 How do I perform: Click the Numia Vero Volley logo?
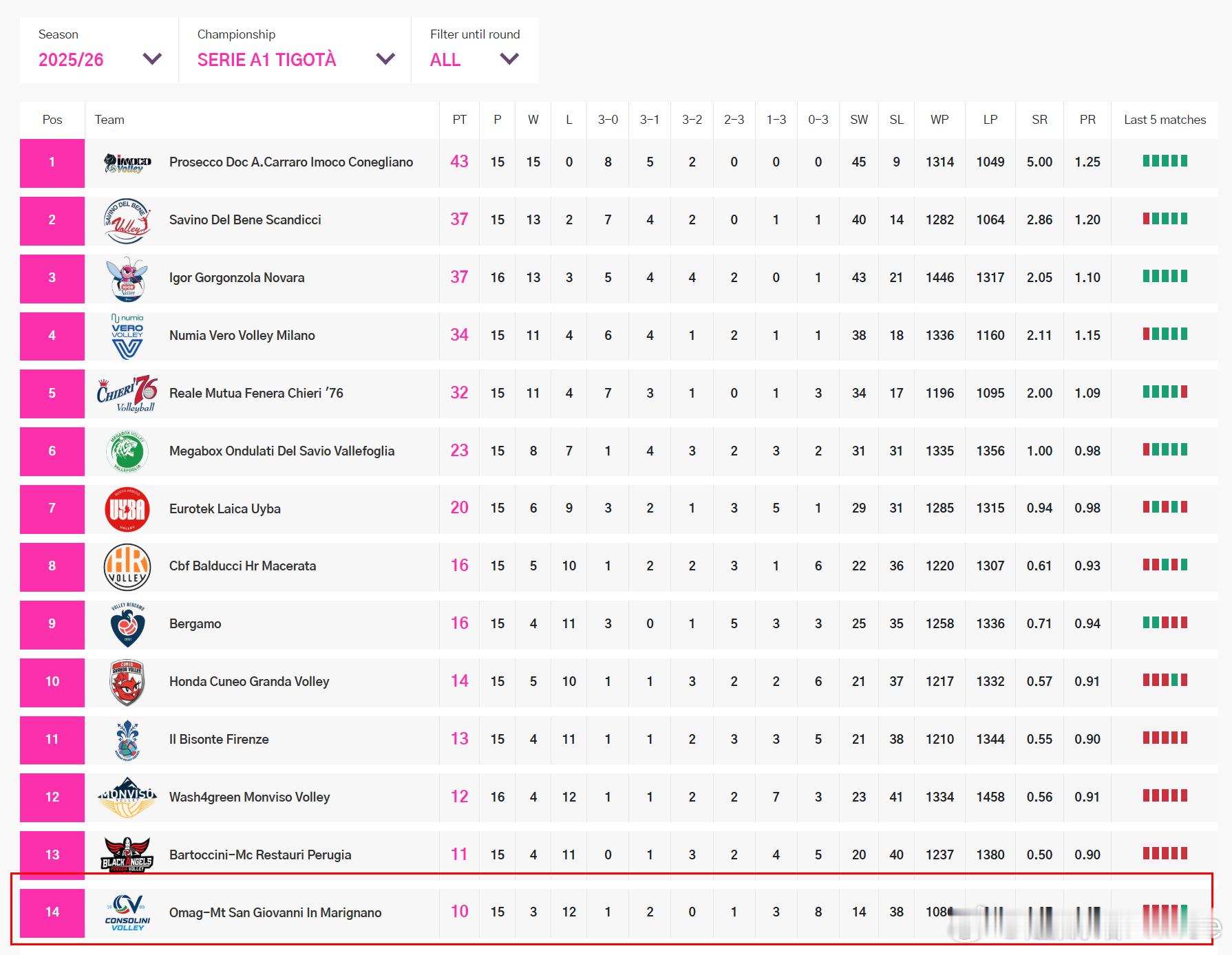pos(127,336)
